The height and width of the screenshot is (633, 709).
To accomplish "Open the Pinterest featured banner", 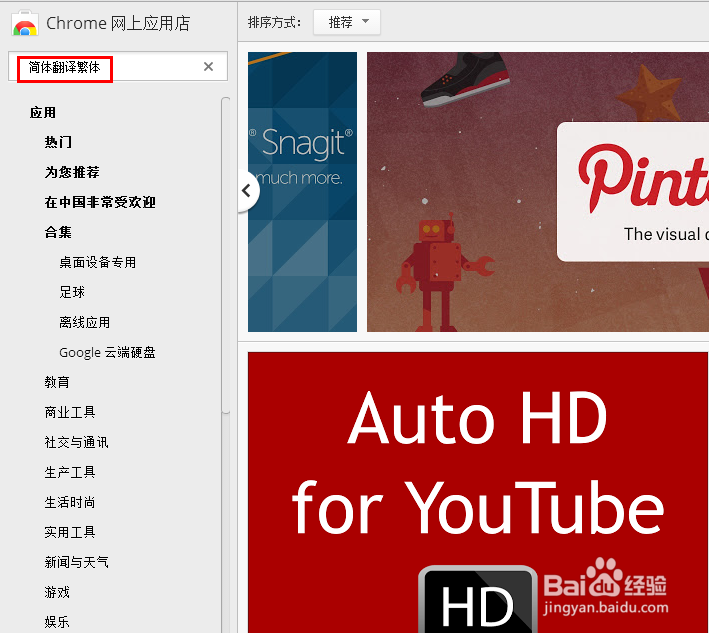I will [x=538, y=192].
